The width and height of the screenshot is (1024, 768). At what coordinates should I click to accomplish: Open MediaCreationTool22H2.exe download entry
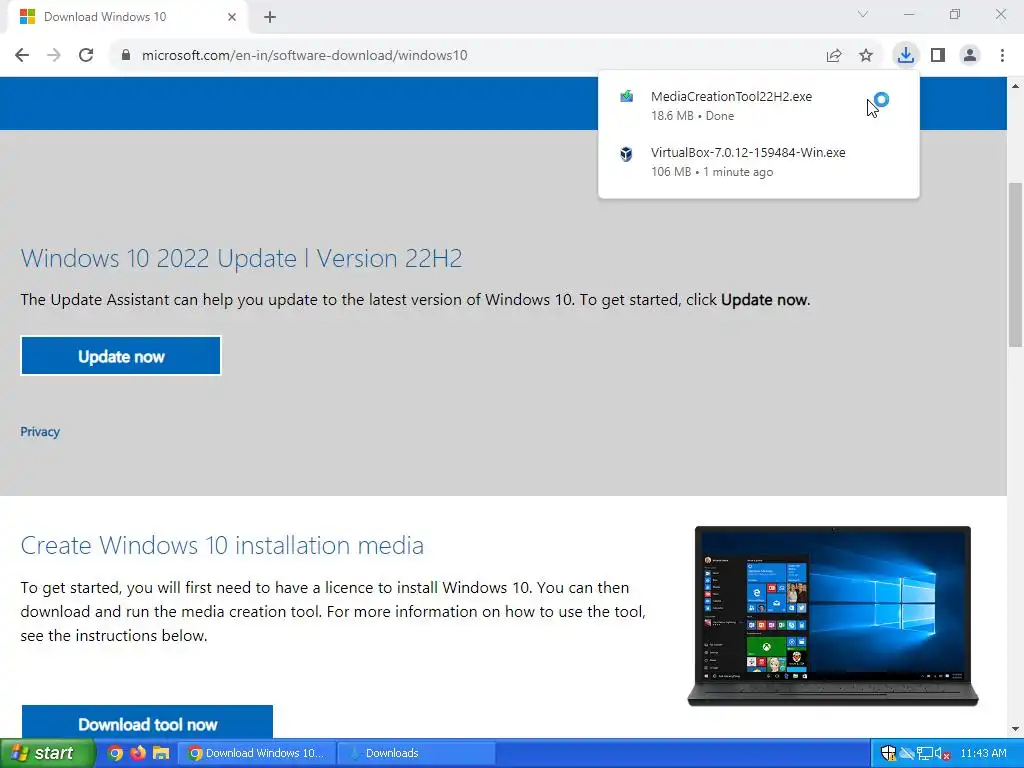(x=759, y=105)
